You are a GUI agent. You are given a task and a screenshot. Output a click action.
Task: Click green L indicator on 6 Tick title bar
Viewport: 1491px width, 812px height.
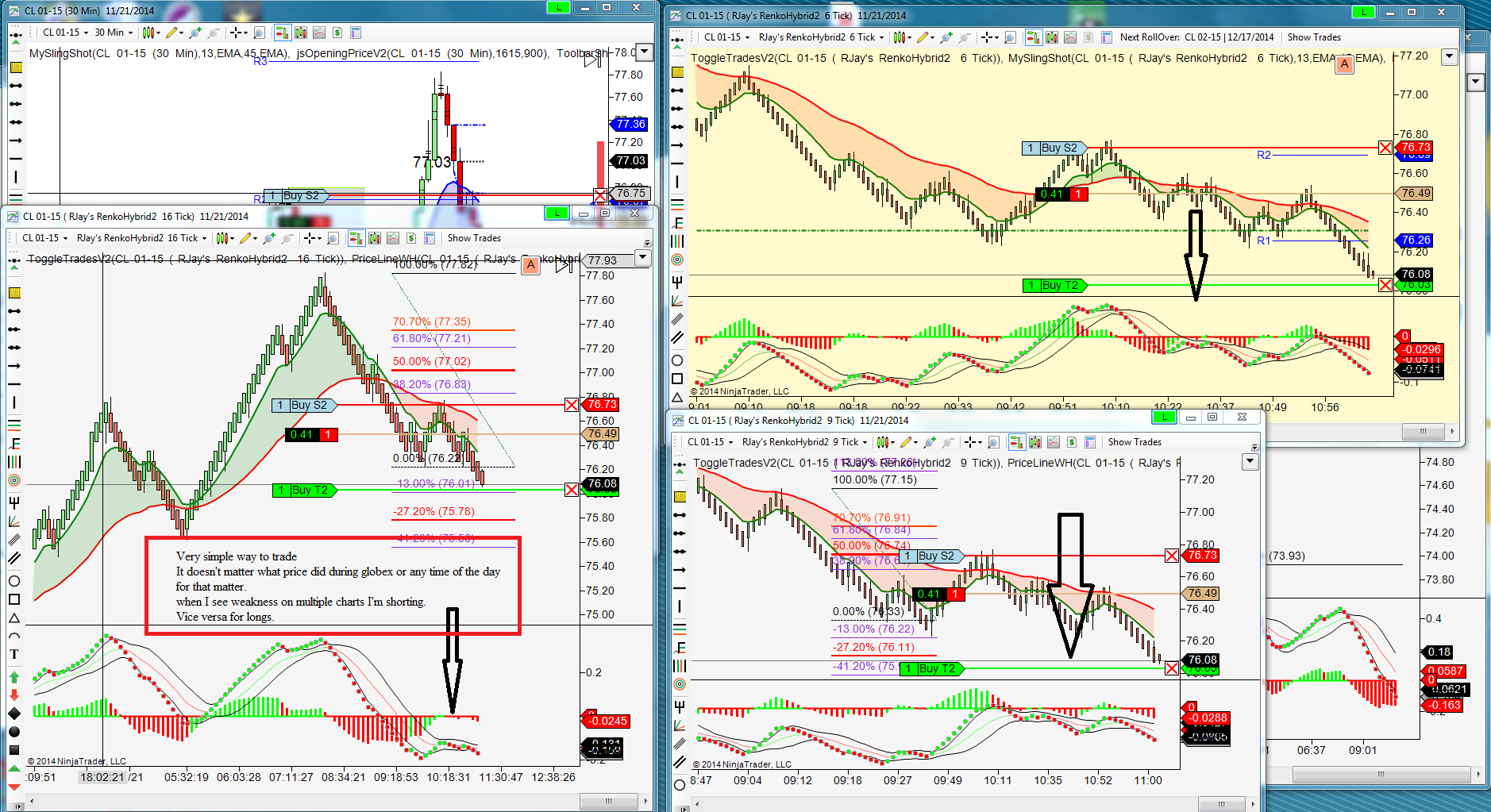coord(1364,12)
